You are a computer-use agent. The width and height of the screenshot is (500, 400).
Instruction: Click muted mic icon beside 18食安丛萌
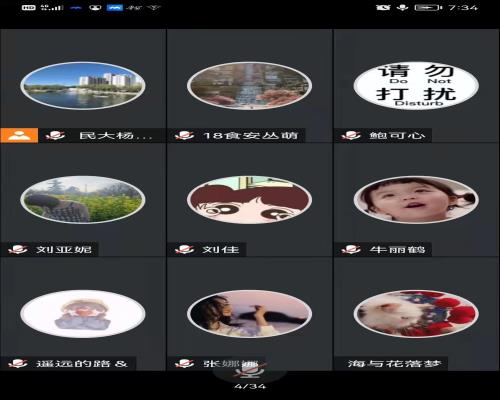tap(184, 135)
